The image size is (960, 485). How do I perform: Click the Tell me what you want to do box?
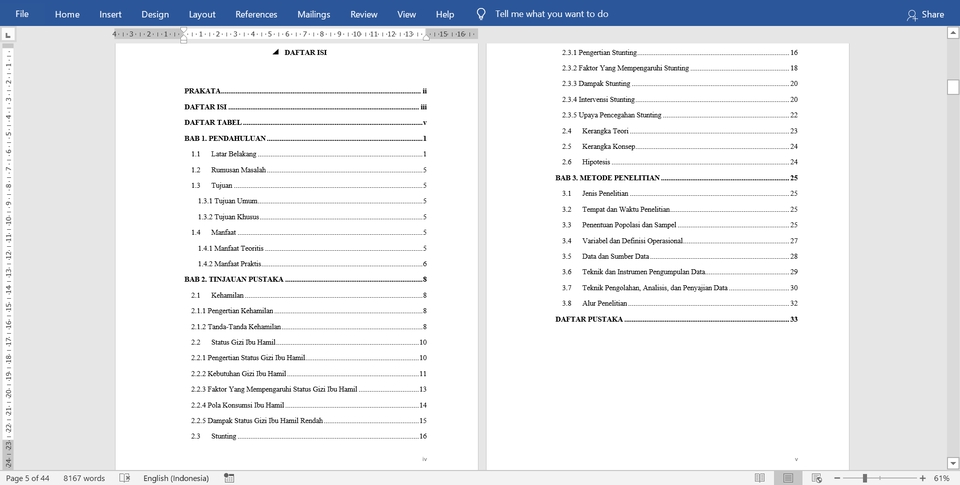click(551, 14)
